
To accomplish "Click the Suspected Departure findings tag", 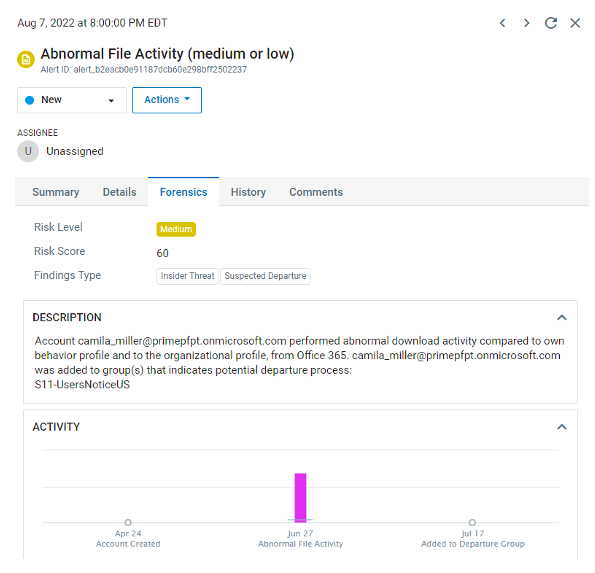I will coord(265,276).
